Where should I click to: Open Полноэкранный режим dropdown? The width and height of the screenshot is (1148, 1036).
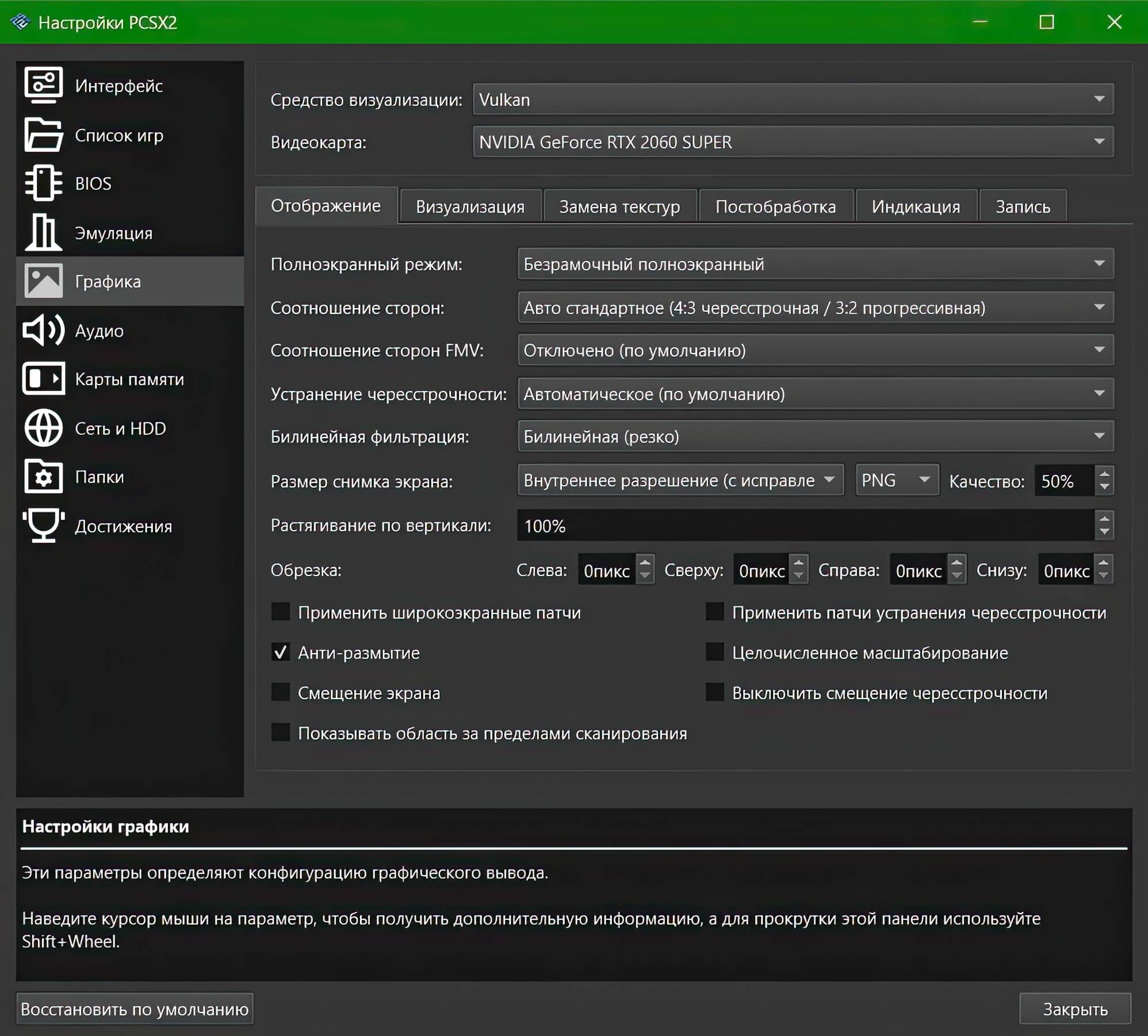(816, 264)
